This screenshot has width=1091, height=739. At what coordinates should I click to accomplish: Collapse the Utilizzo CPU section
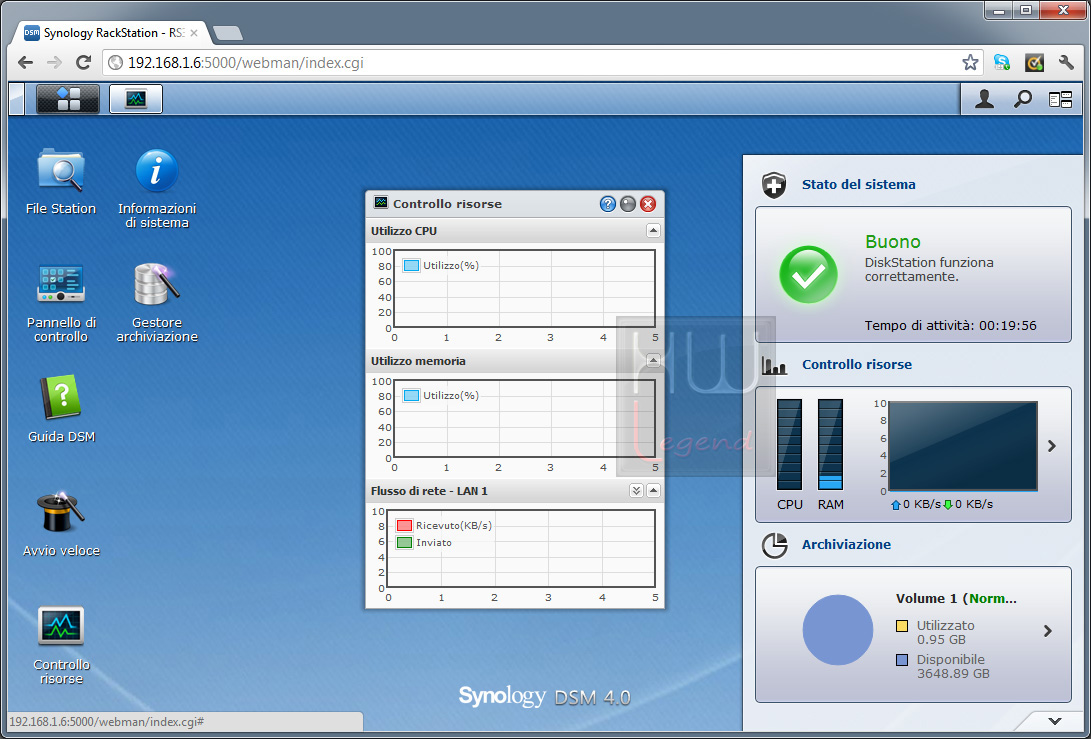coord(653,230)
